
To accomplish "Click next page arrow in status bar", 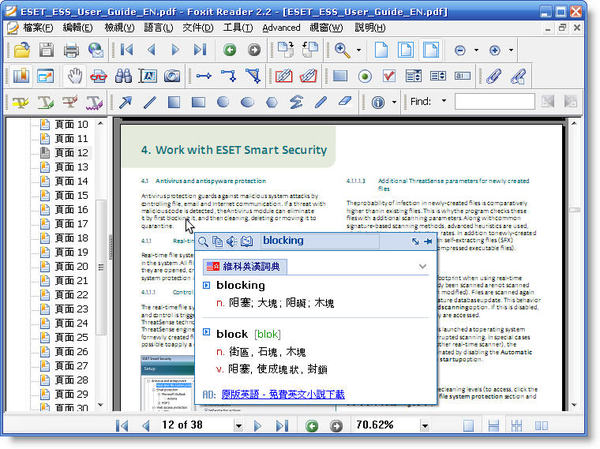I will (x=258, y=426).
